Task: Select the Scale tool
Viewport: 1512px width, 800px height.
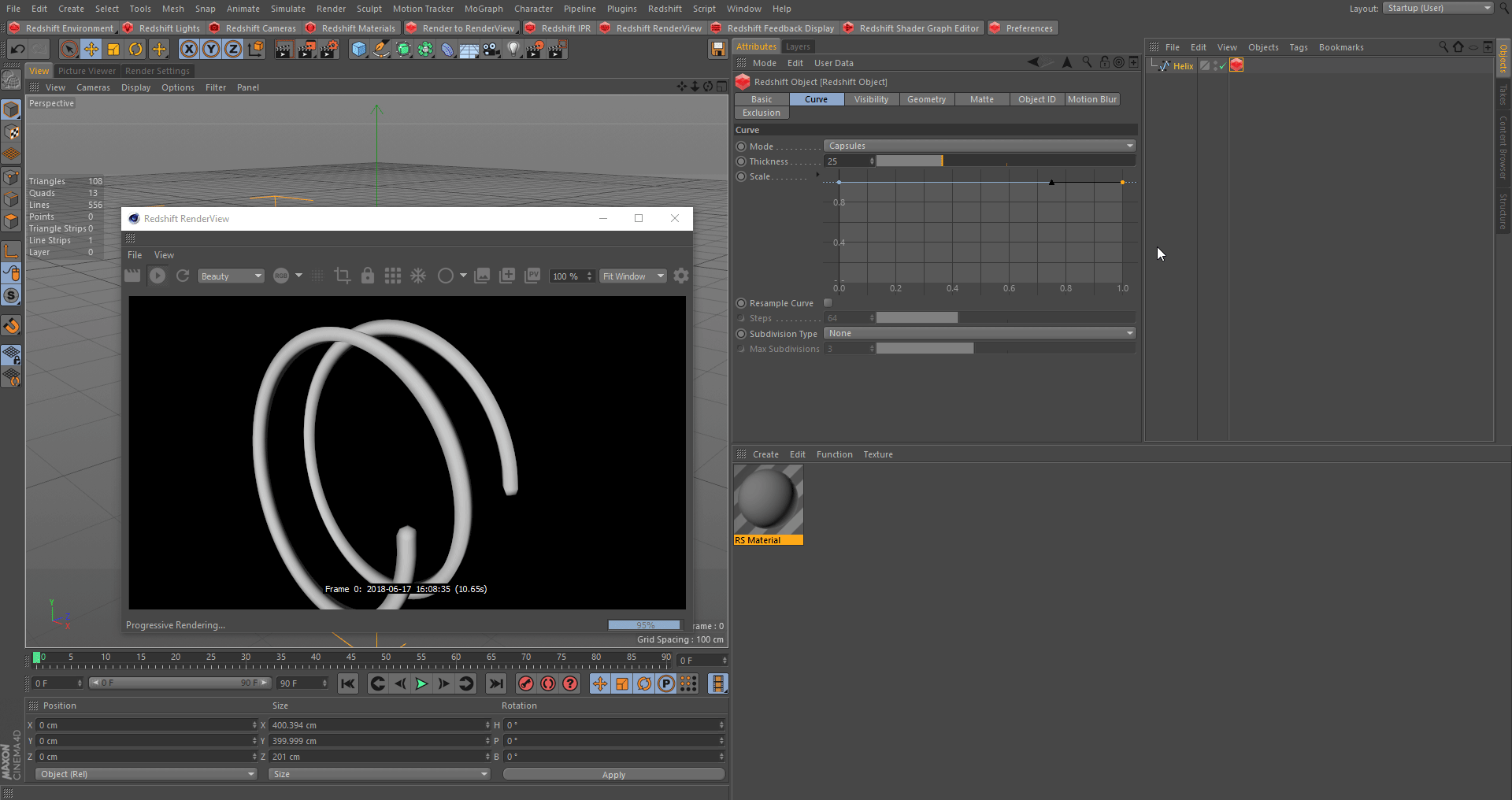Action: point(113,50)
